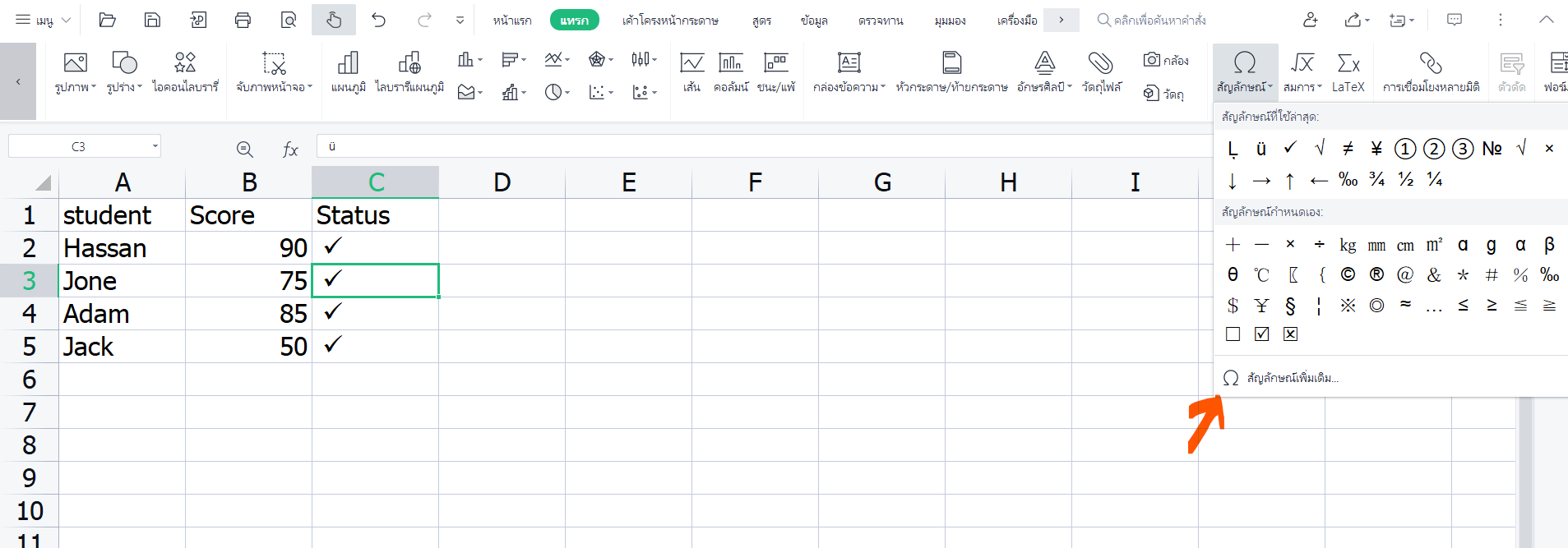Viewport: 1568px width, 548px height.
Task: Click the วัตถุ object icon
Action: [x=1163, y=94]
